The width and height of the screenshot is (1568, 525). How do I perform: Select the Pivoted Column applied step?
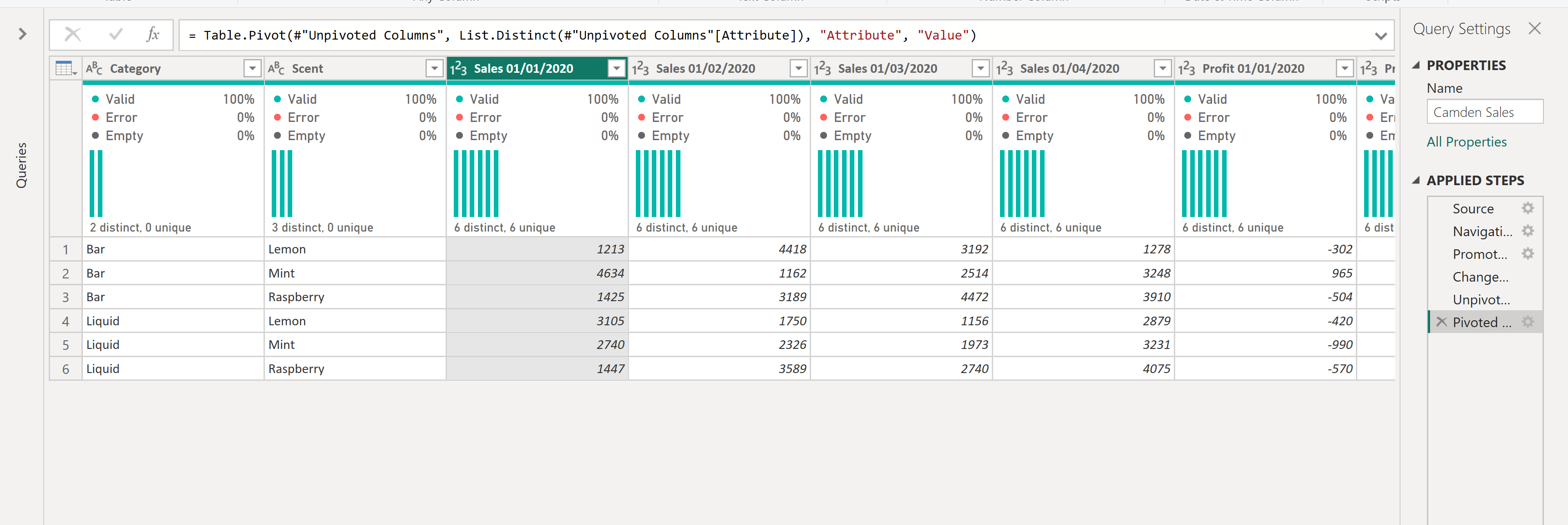(x=1485, y=322)
